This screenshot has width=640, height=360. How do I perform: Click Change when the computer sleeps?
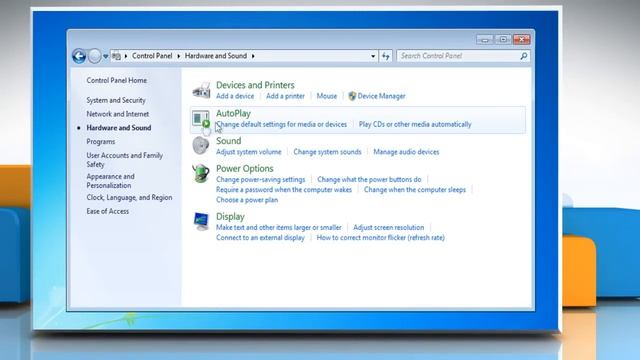(415, 190)
